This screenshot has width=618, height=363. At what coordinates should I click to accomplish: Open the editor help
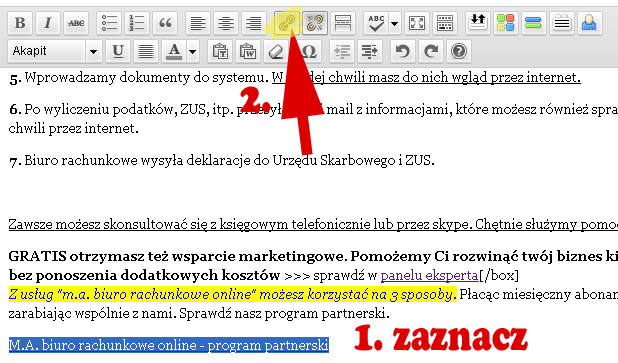(459, 51)
